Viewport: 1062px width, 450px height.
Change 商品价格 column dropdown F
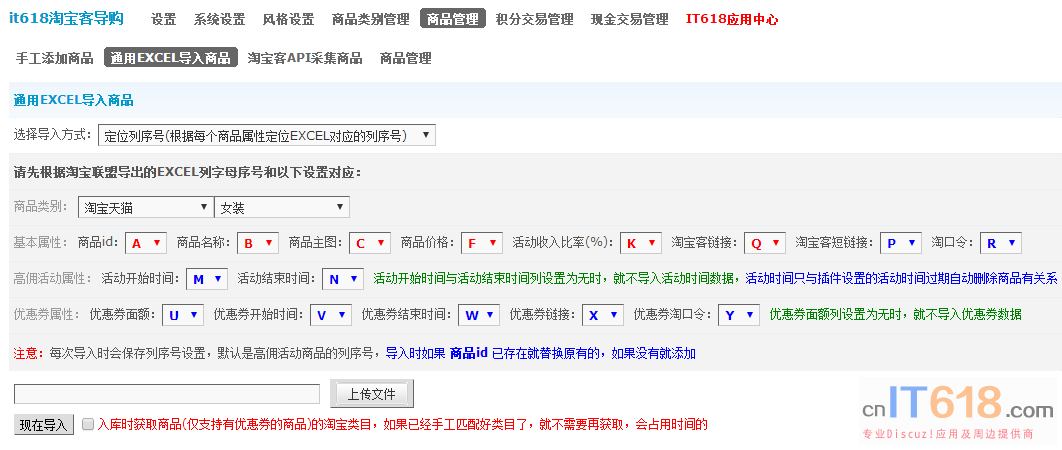pos(482,243)
